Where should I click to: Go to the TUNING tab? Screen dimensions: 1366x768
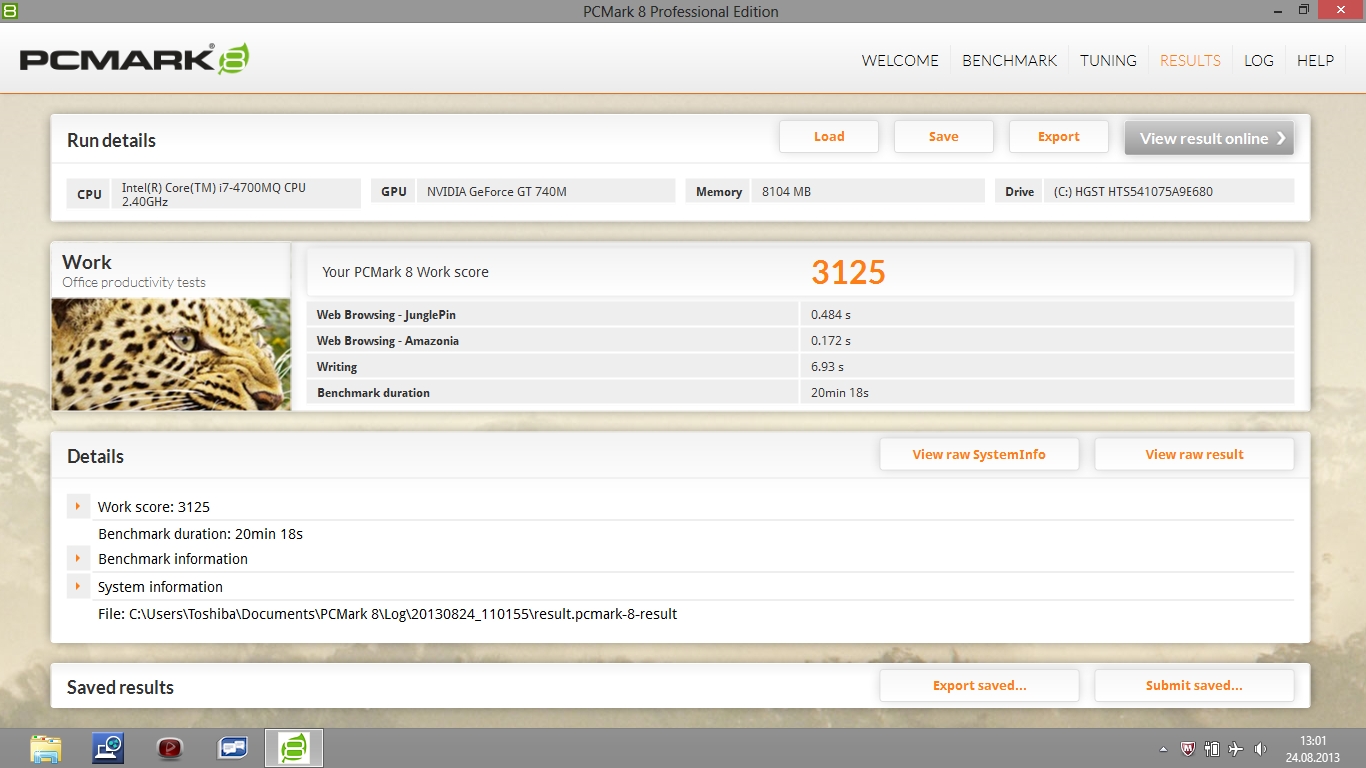(x=1108, y=60)
